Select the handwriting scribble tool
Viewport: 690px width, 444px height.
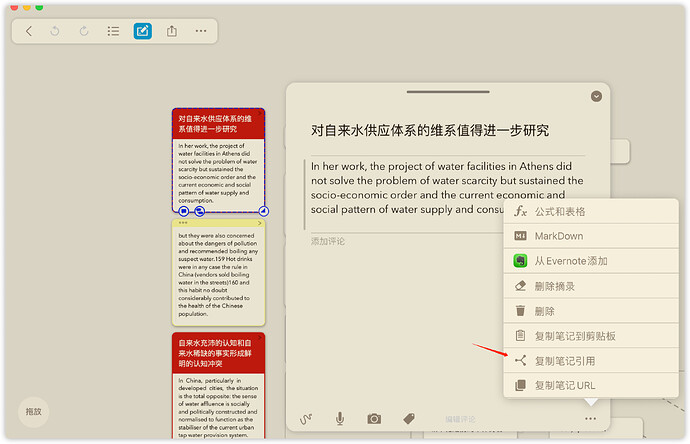click(x=306, y=418)
